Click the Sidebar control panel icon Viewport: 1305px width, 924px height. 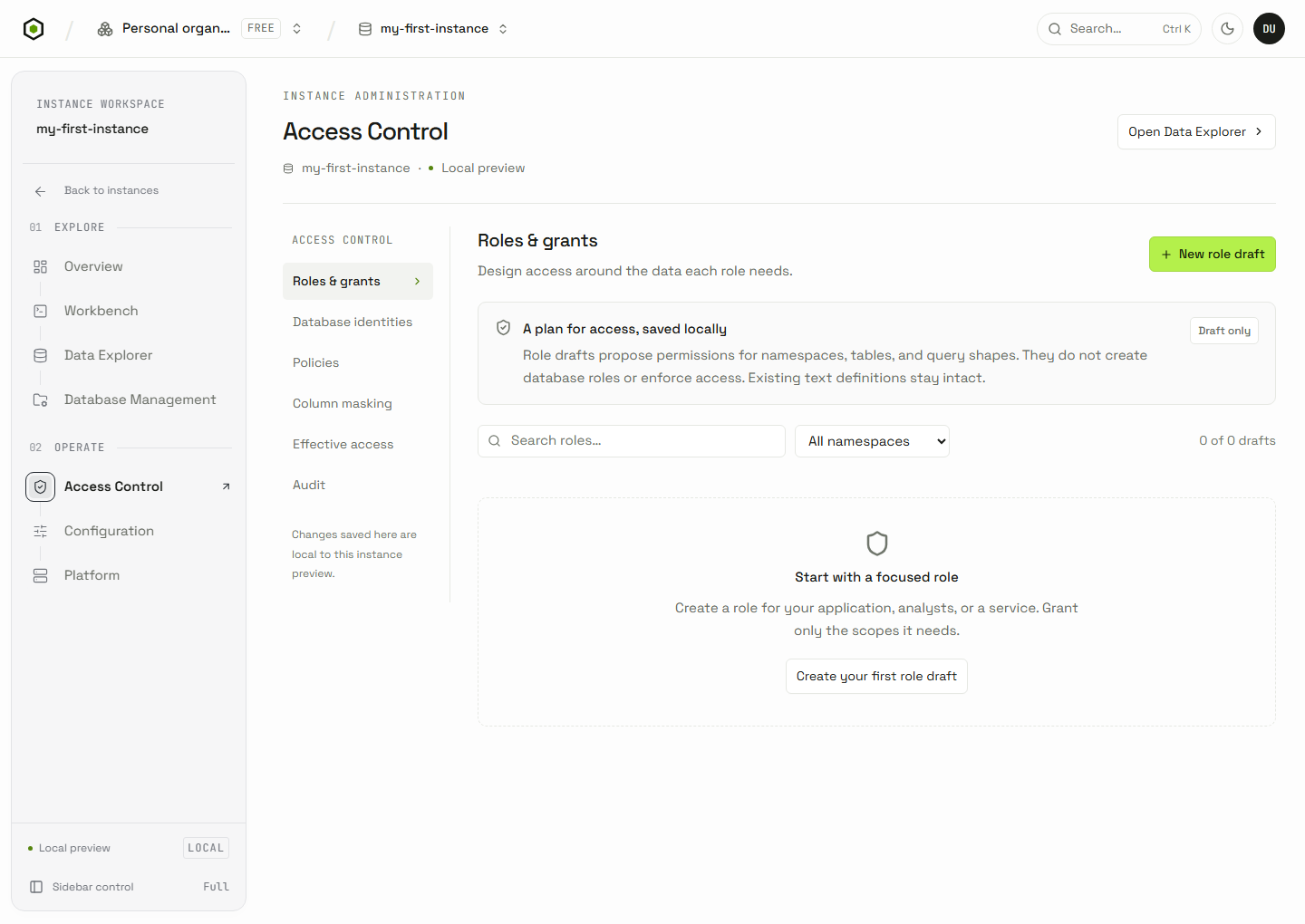pyautogui.click(x=36, y=887)
